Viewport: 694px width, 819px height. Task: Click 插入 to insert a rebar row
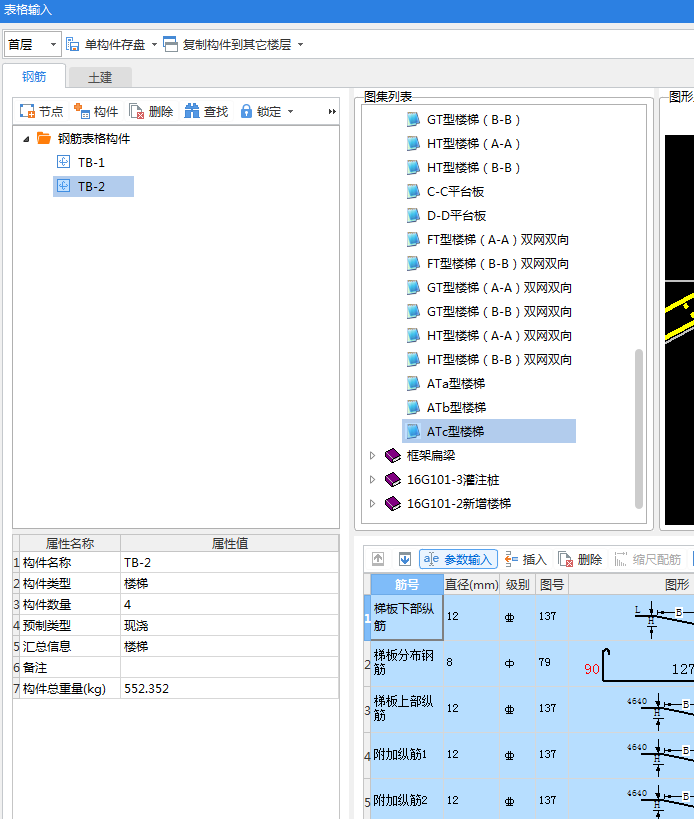tap(526, 559)
